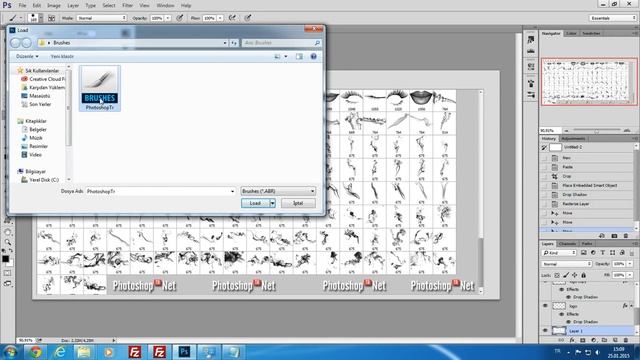Open help in the Load dialog

[x=313, y=56]
